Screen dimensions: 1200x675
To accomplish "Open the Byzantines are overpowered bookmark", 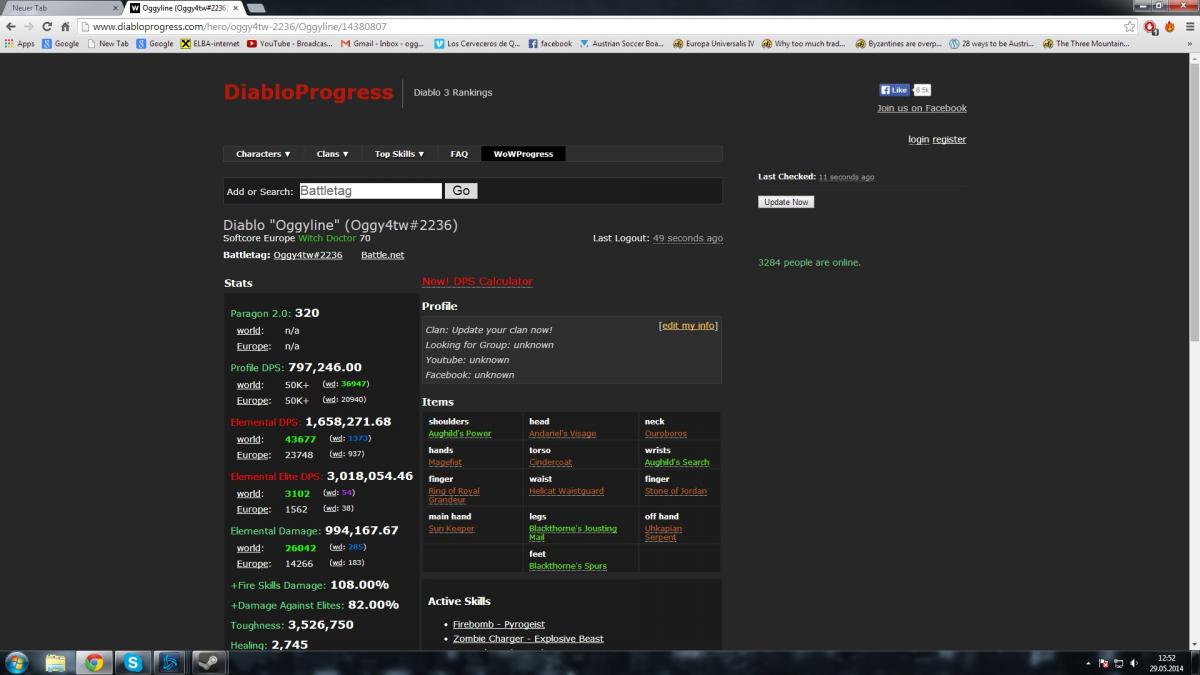I will pos(898,44).
